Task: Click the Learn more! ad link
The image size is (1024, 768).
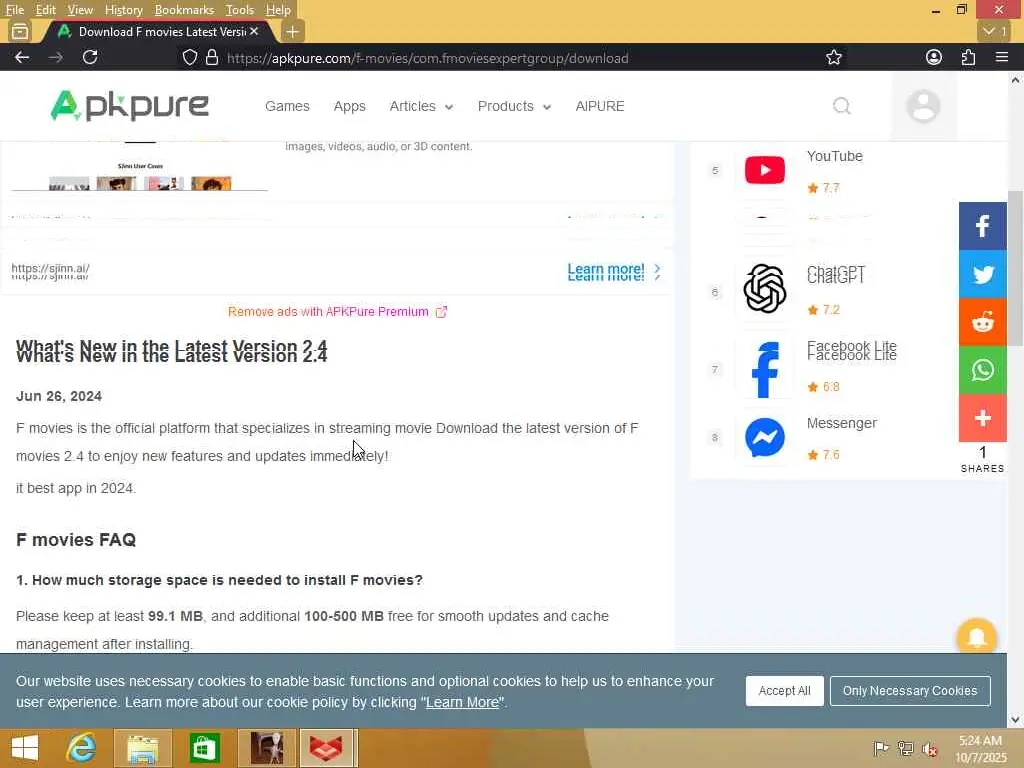Action: point(614,271)
